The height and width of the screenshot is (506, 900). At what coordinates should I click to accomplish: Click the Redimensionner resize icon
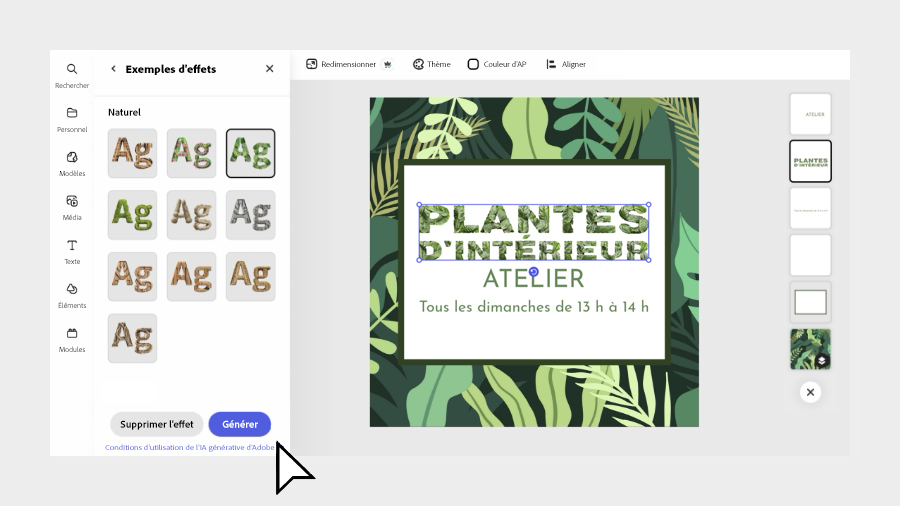312,64
